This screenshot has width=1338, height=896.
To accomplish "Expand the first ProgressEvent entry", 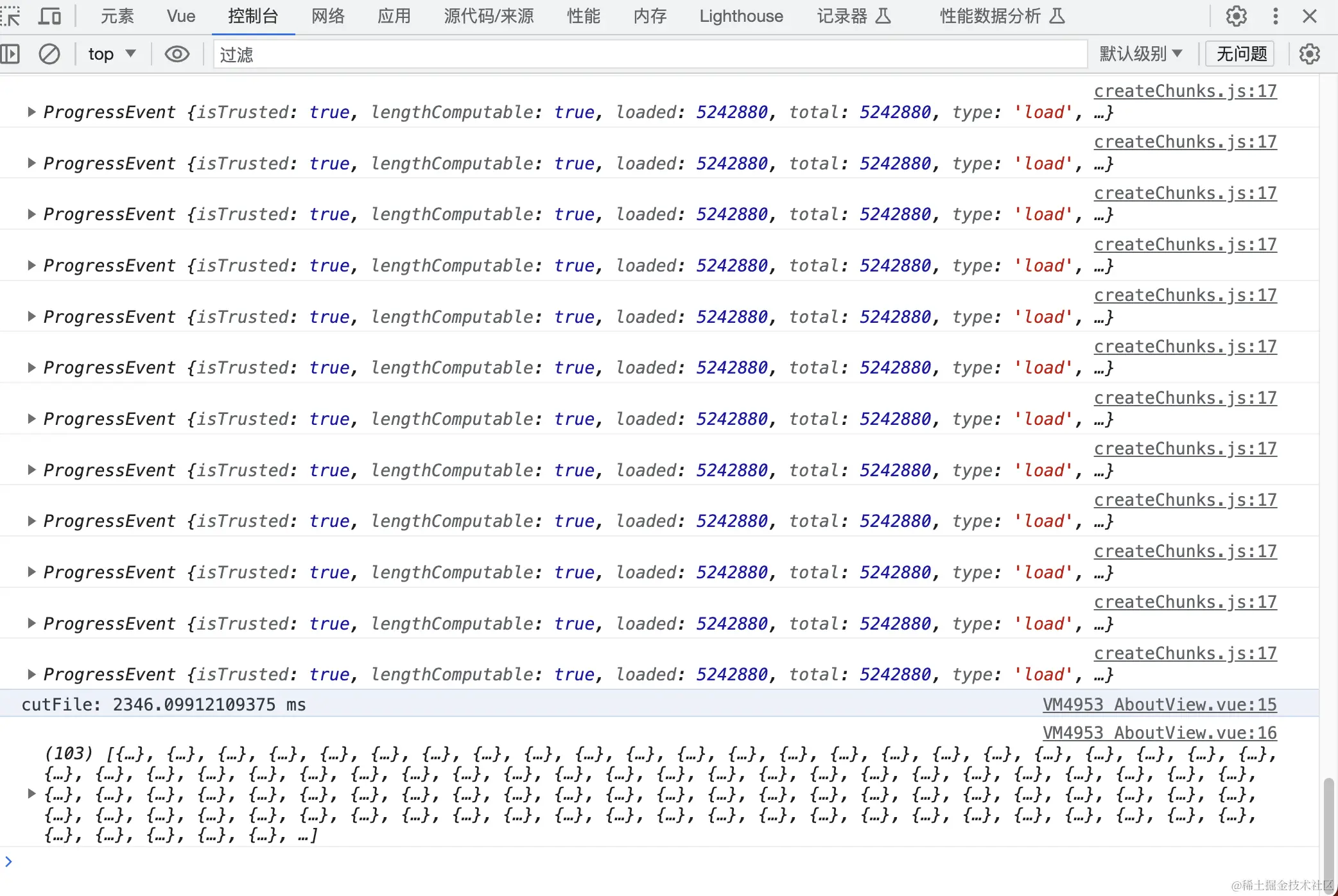I will [31, 112].
